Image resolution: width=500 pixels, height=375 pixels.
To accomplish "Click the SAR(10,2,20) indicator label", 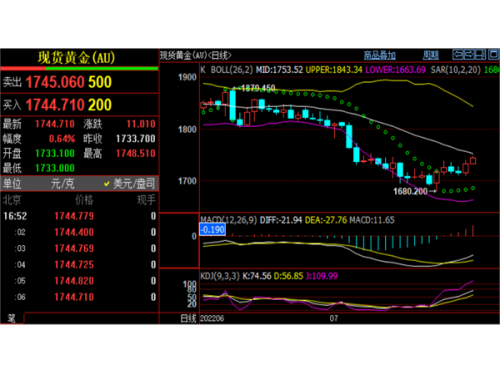I will click(456, 70).
